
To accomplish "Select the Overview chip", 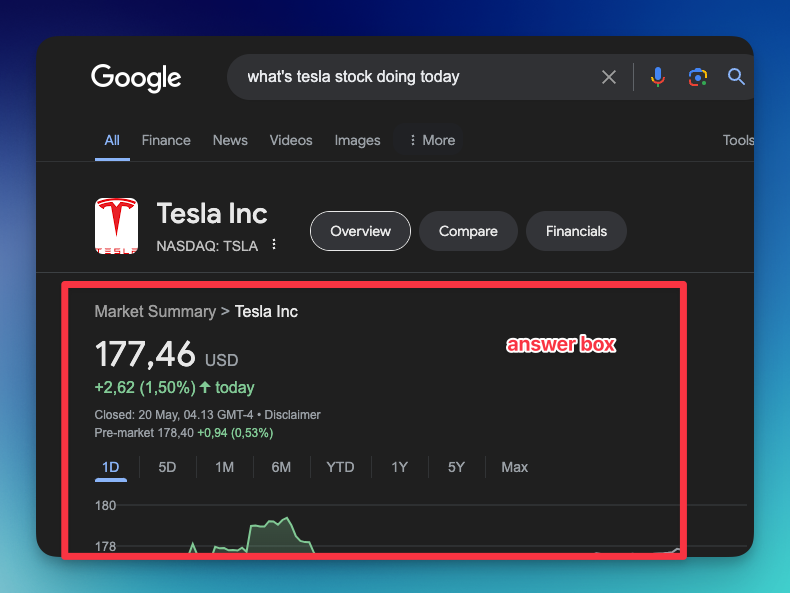I will coord(360,231).
